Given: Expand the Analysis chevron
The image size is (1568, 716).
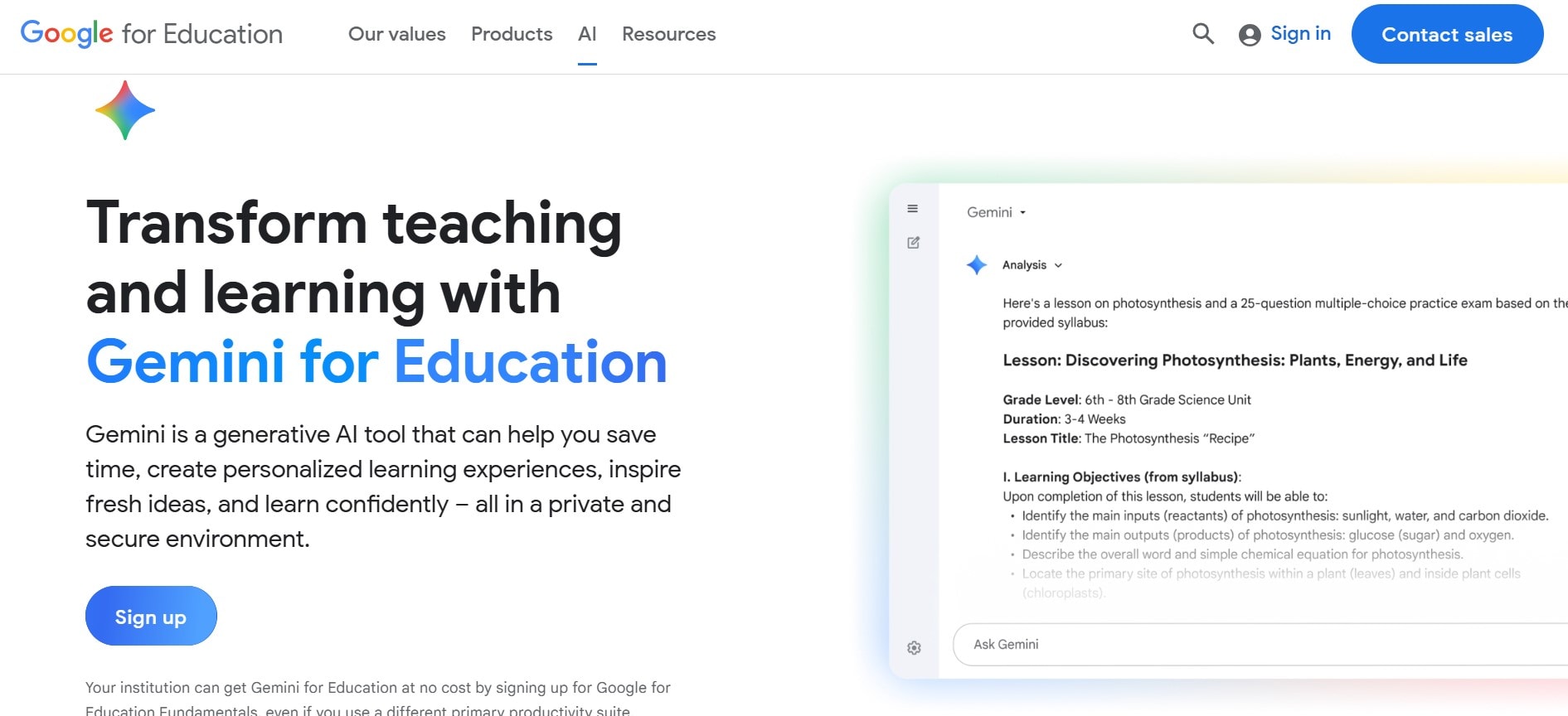Looking at the screenshot, I should point(1058,265).
